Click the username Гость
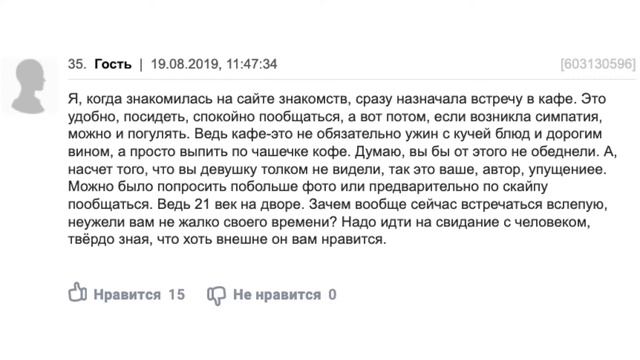This screenshot has height=360, width=640. [113, 64]
